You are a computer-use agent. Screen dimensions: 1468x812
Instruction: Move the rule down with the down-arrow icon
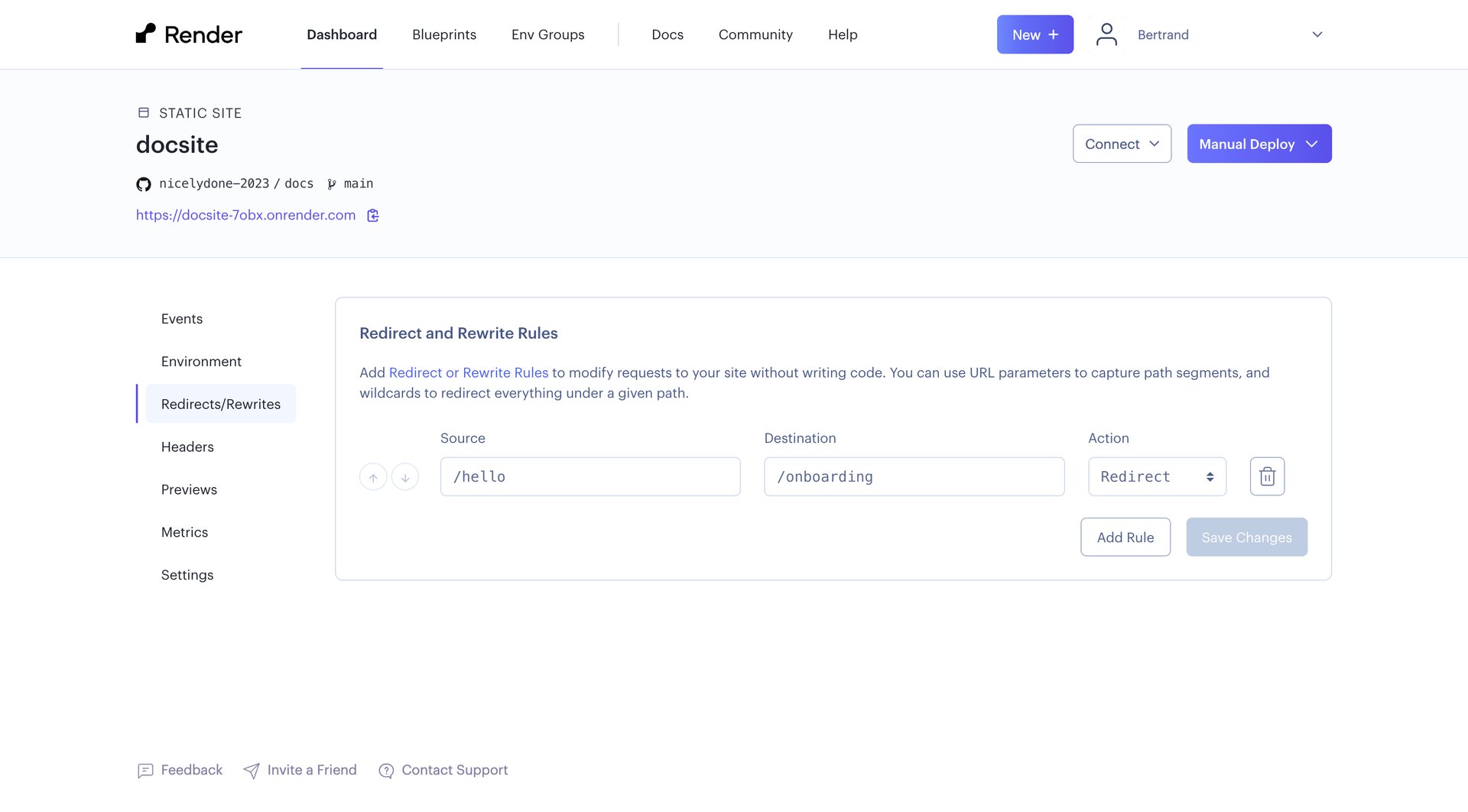coord(405,476)
